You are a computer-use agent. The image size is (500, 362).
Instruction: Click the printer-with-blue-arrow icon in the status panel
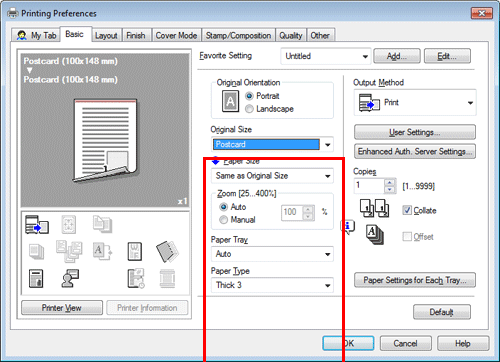click(37, 224)
